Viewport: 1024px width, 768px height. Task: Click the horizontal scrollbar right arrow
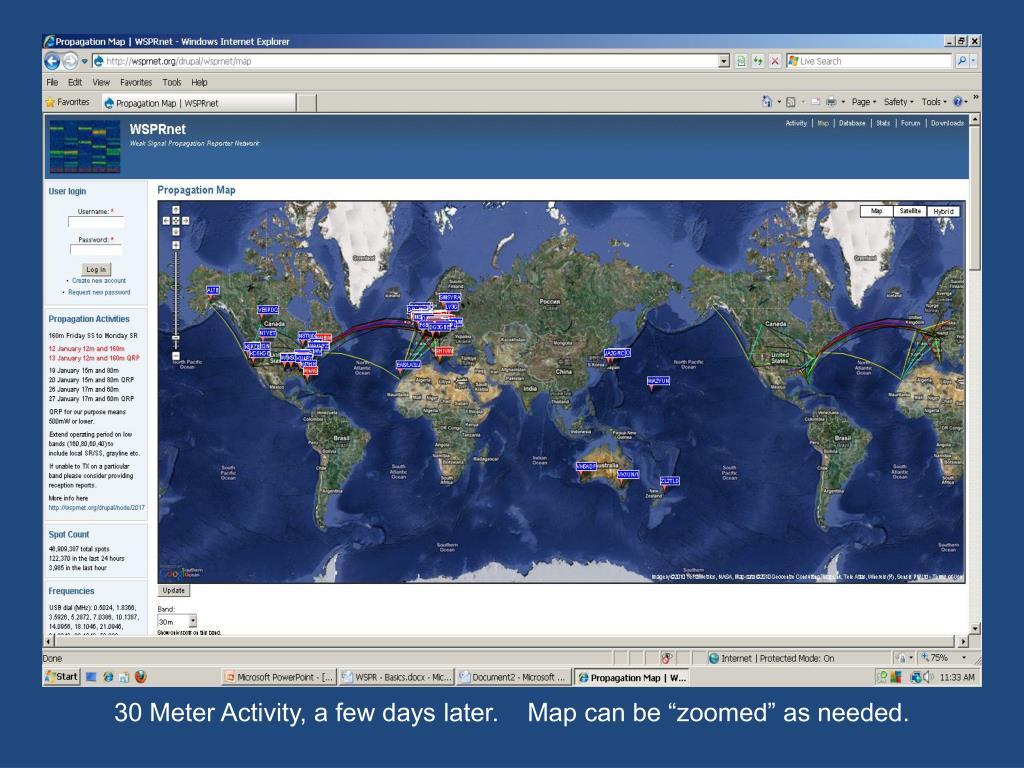963,641
